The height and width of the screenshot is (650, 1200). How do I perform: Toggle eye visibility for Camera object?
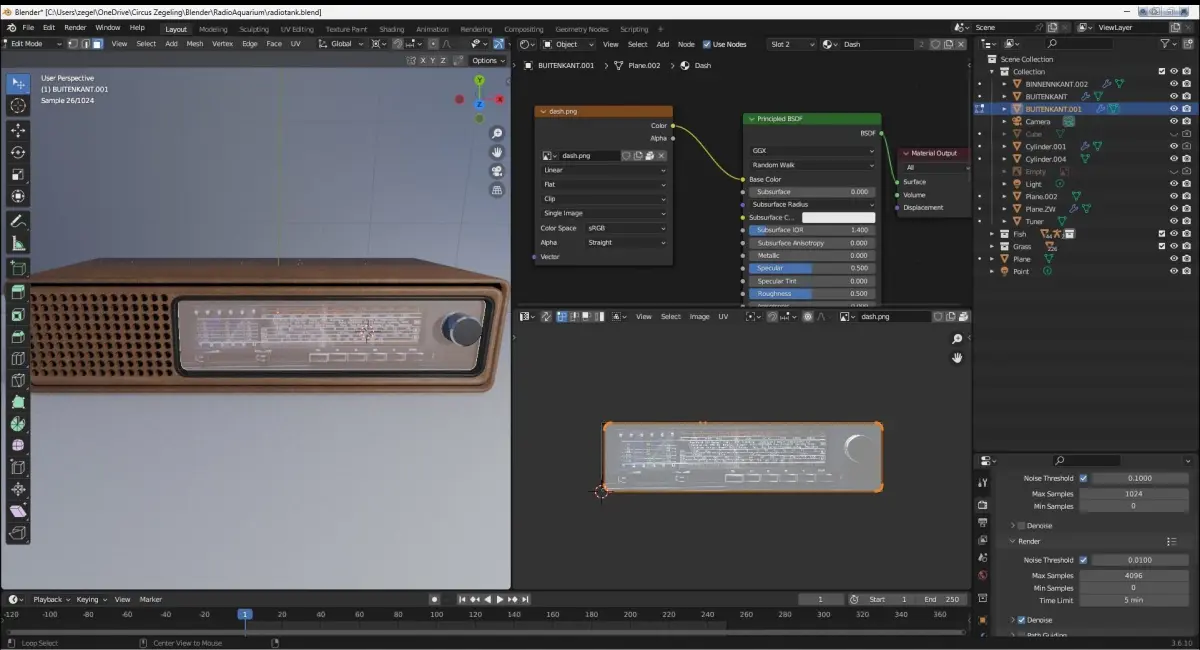click(1174, 121)
